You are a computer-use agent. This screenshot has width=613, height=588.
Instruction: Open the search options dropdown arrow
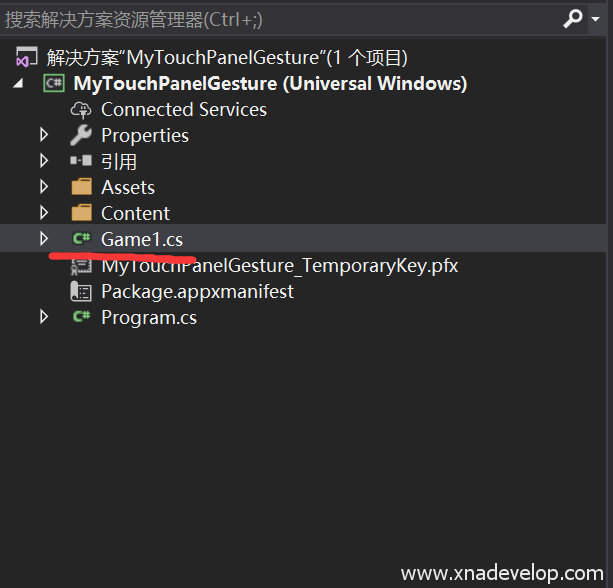click(x=594, y=19)
